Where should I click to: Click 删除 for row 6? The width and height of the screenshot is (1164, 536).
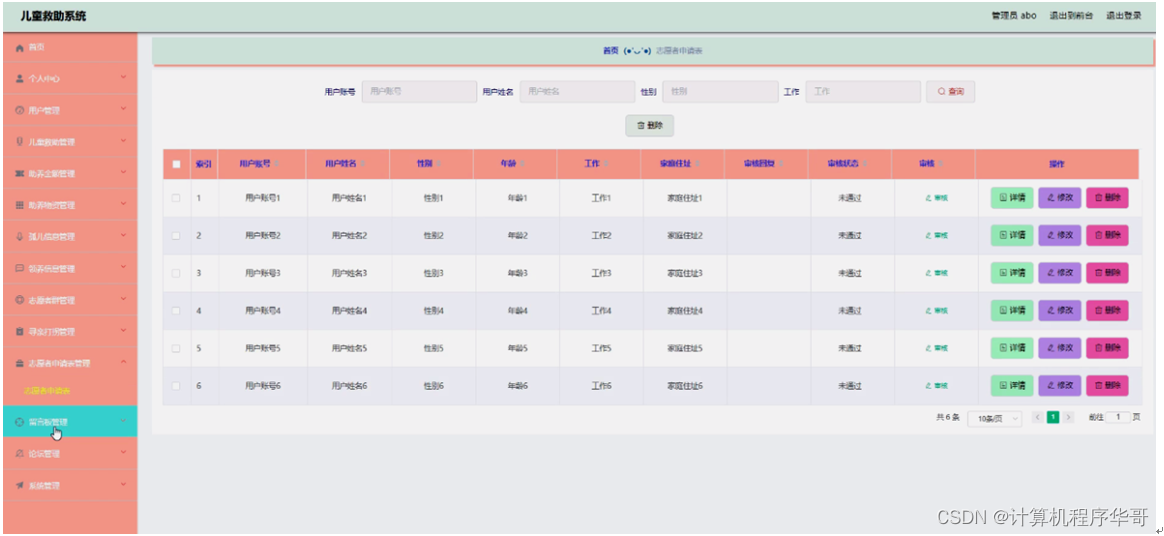(x=1108, y=386)
